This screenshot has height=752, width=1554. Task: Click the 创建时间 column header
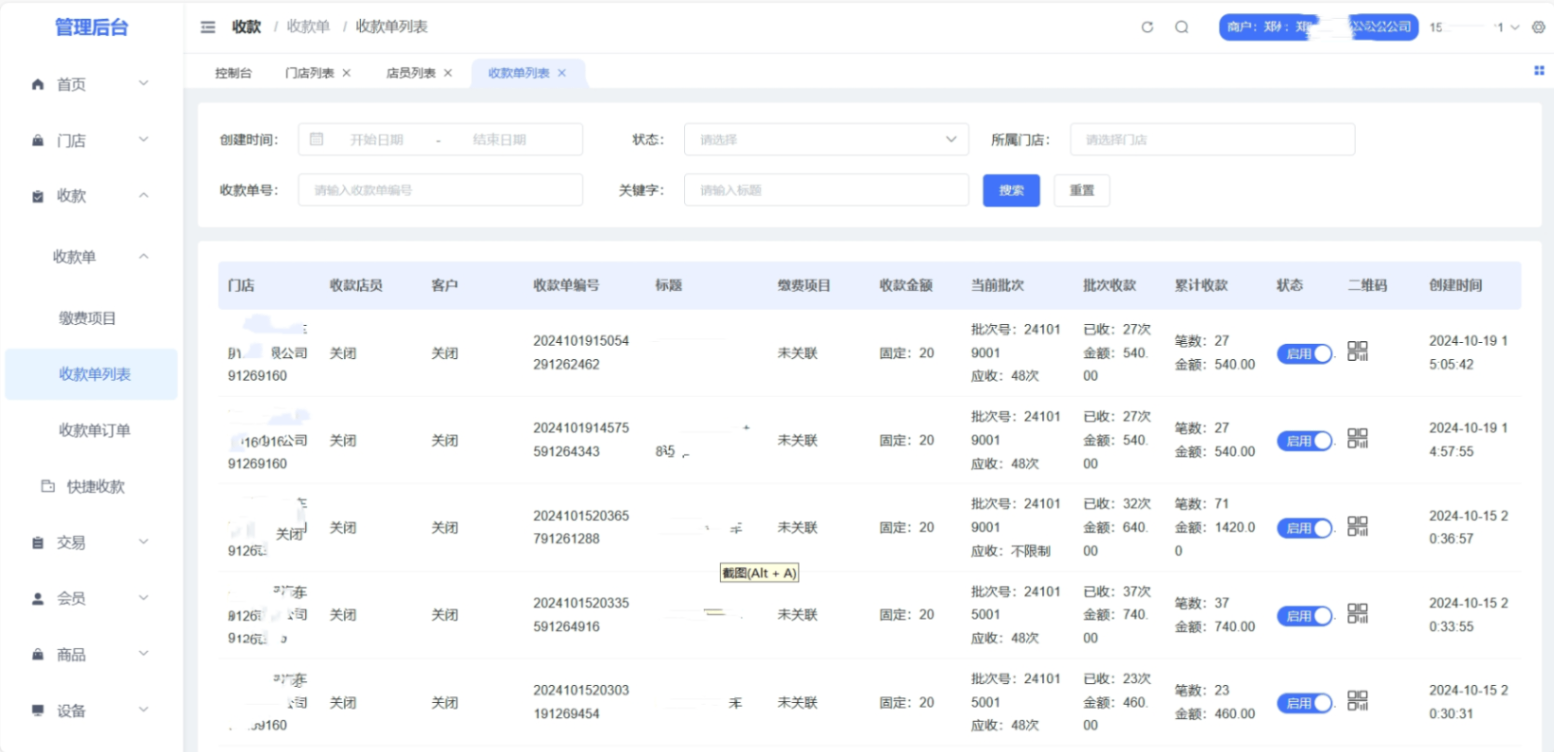click(x=1456, y=285)
